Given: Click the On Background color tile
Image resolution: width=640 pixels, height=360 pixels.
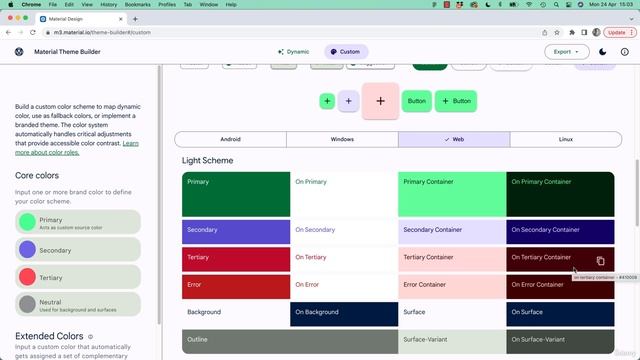Looking at the screenshot, I should tap(344, 314).
